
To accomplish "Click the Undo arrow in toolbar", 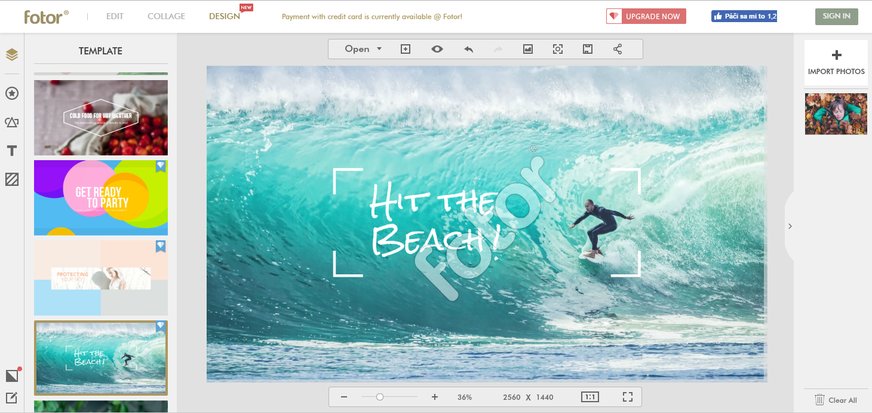I will 467,49.
